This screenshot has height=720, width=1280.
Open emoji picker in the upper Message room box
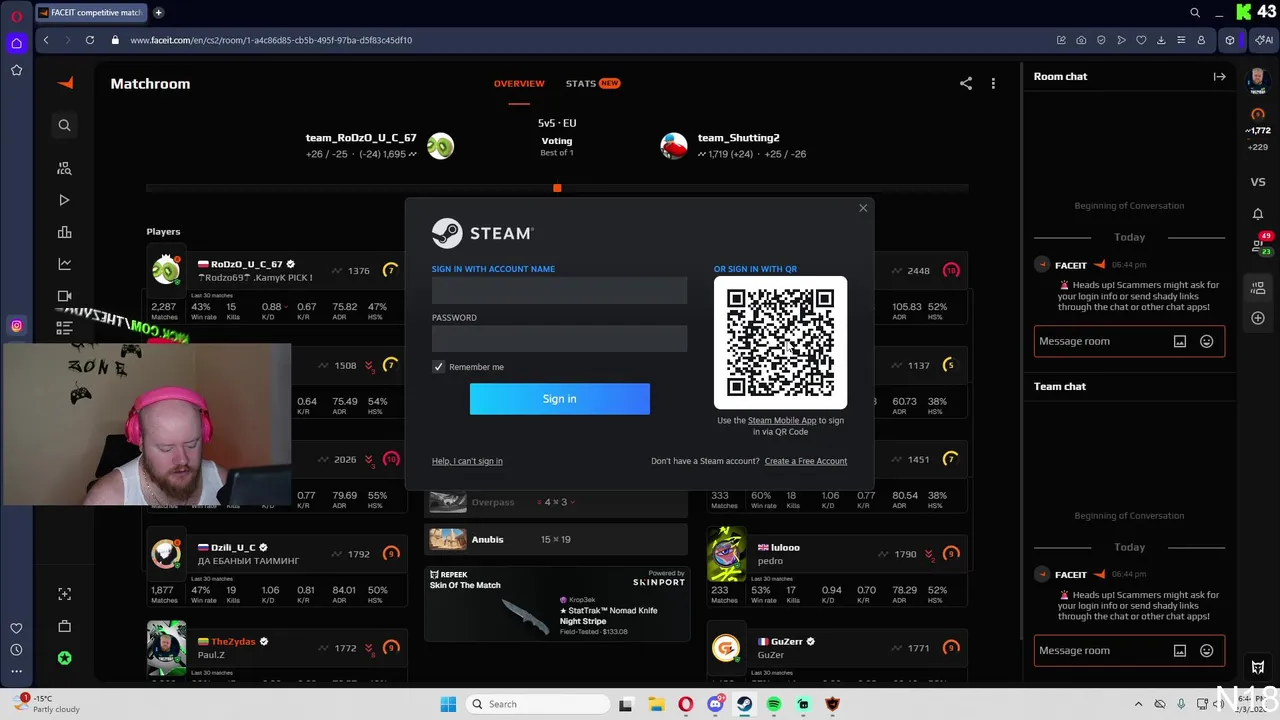(1206, 341)
